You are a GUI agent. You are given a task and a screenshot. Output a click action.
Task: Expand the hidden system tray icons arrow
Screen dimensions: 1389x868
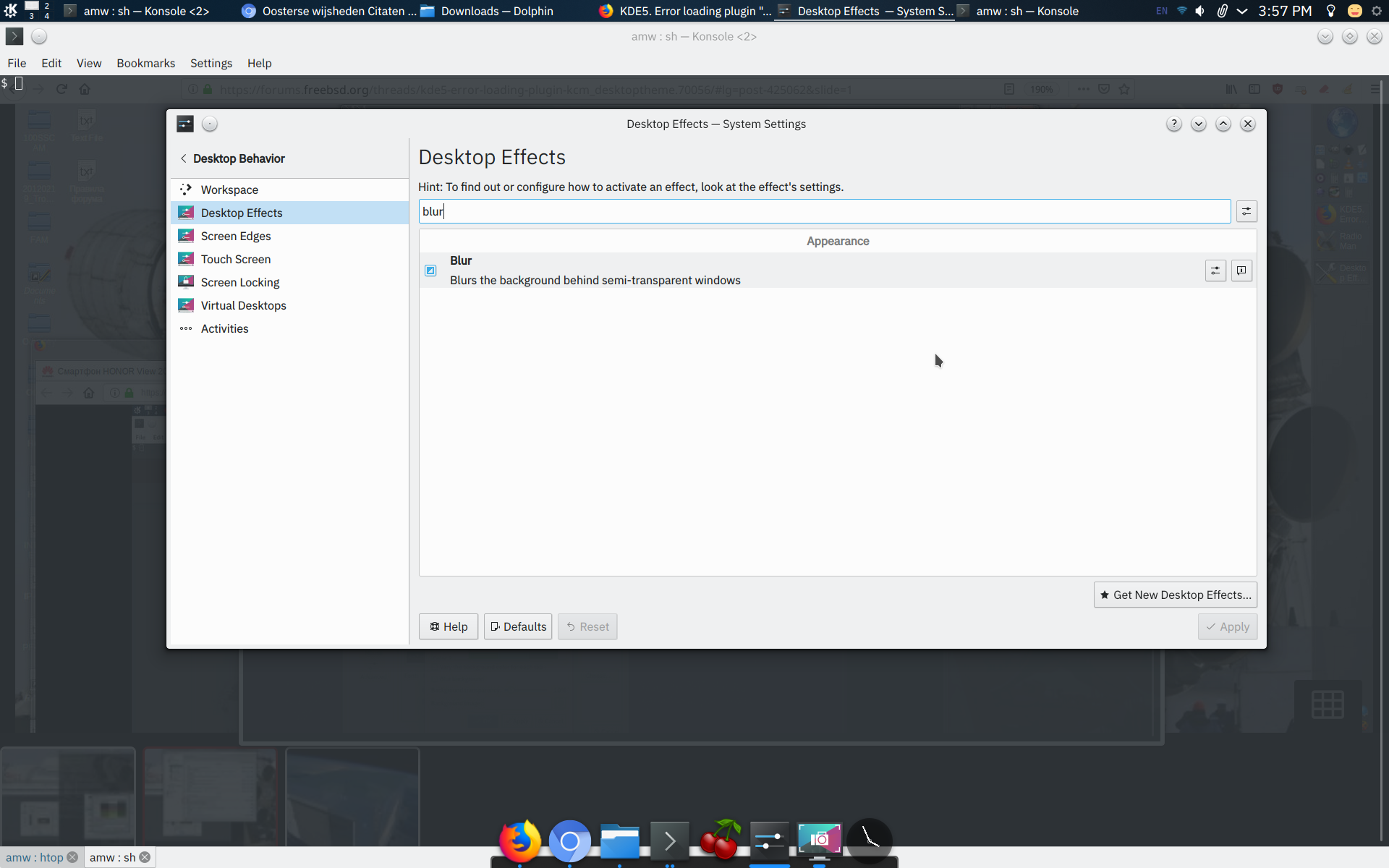[1242, 11]
